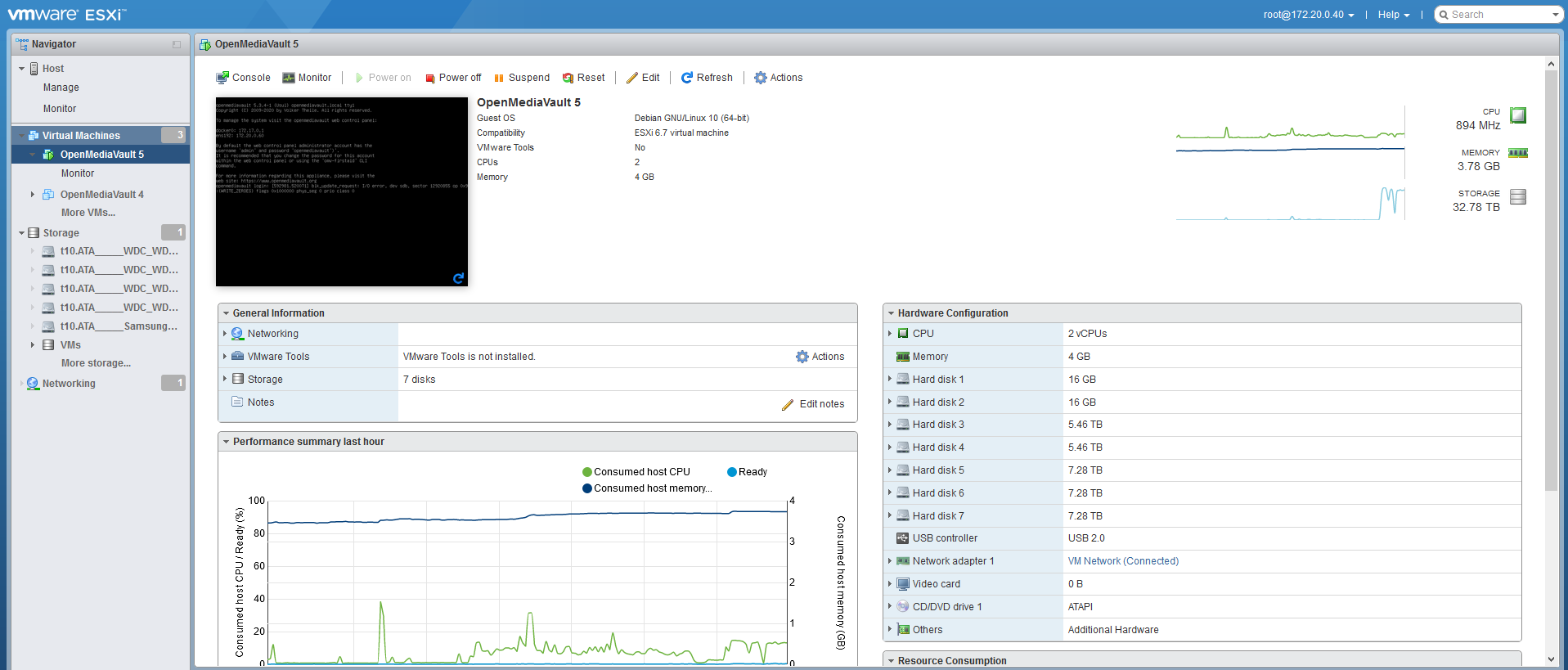
Task: Collapse the General Information panel
Action: (226, 313)
